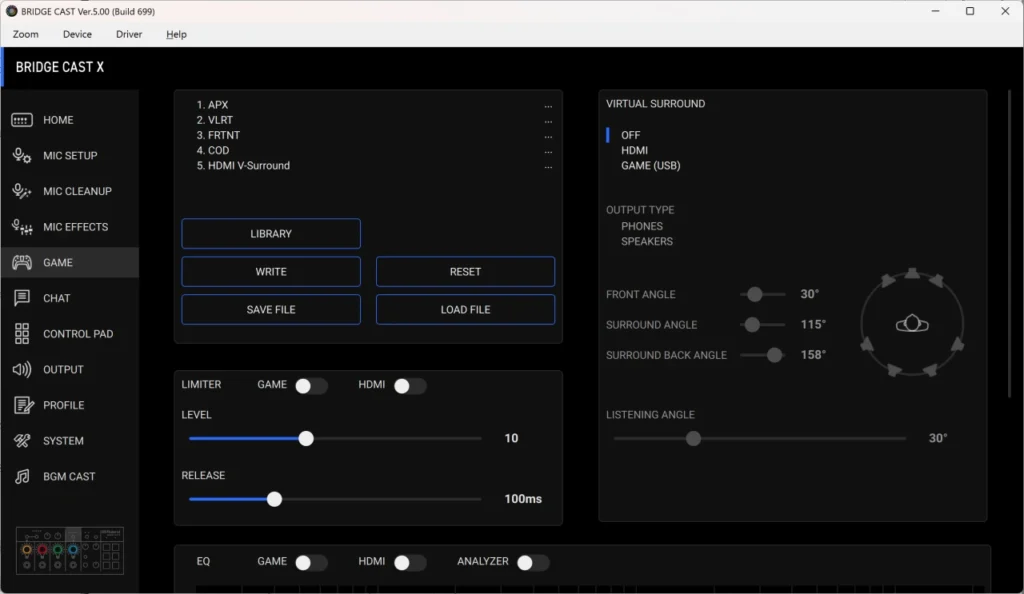The image size is (1024, 594).
Task: Select the Mic Cleanup sidebar icon
Action: tap(22, 191)
